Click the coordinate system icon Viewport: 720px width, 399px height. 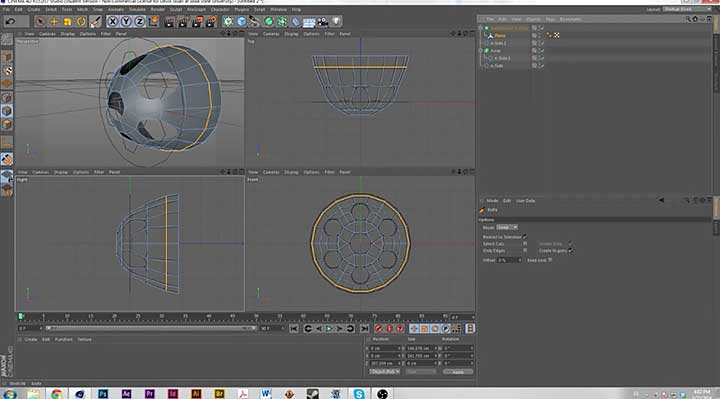(x=153, y=21)
